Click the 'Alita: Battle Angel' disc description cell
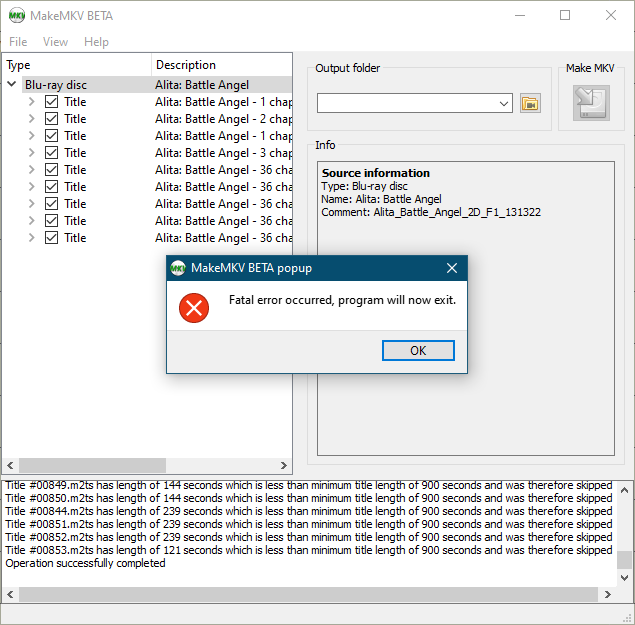This screenshot has width=635, height=625. click(x=202, y=85)
